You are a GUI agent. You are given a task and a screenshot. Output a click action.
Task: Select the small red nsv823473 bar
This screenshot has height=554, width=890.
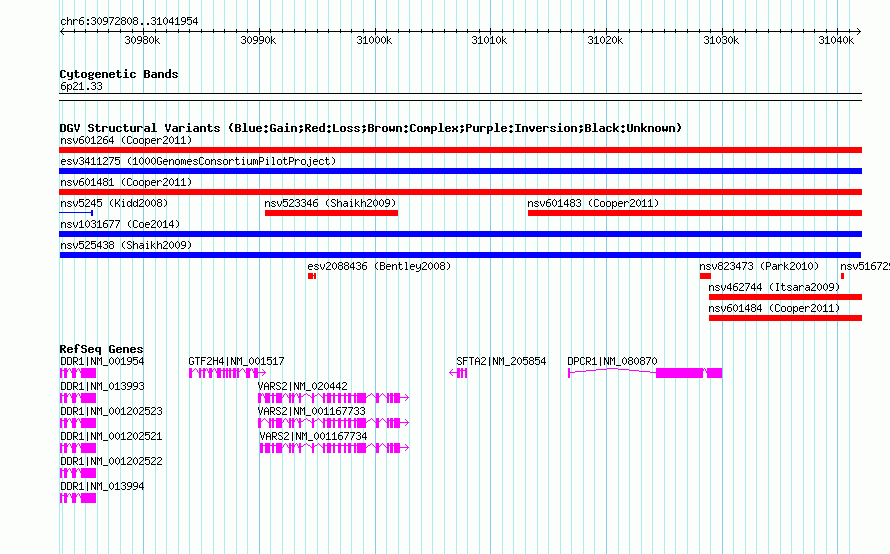(x=705, y=276)
